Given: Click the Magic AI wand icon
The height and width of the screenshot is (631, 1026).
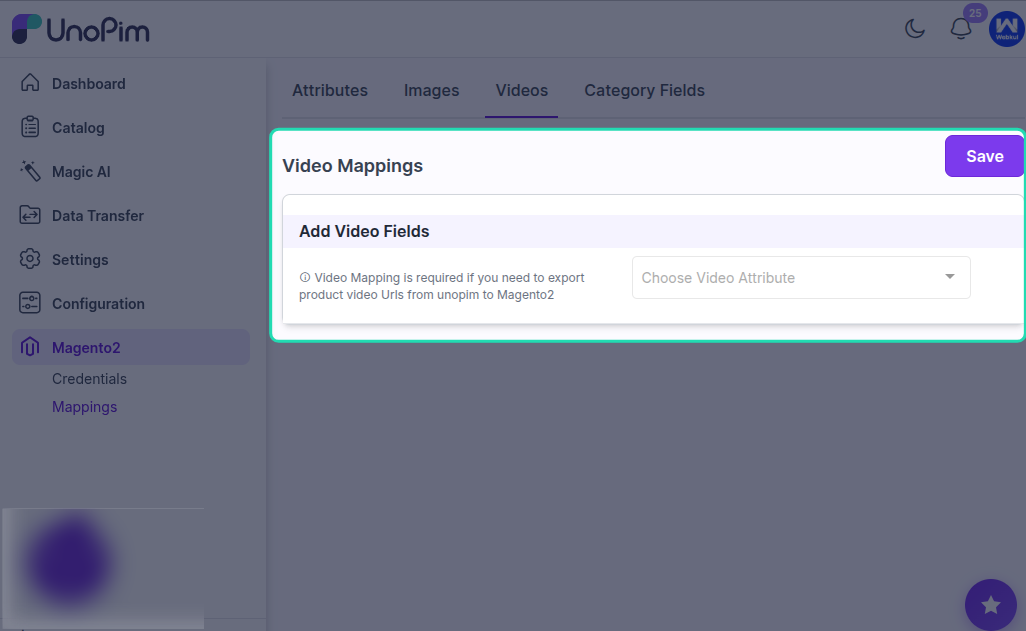Looking at the screenshot, I should click(x=30, y=171).
